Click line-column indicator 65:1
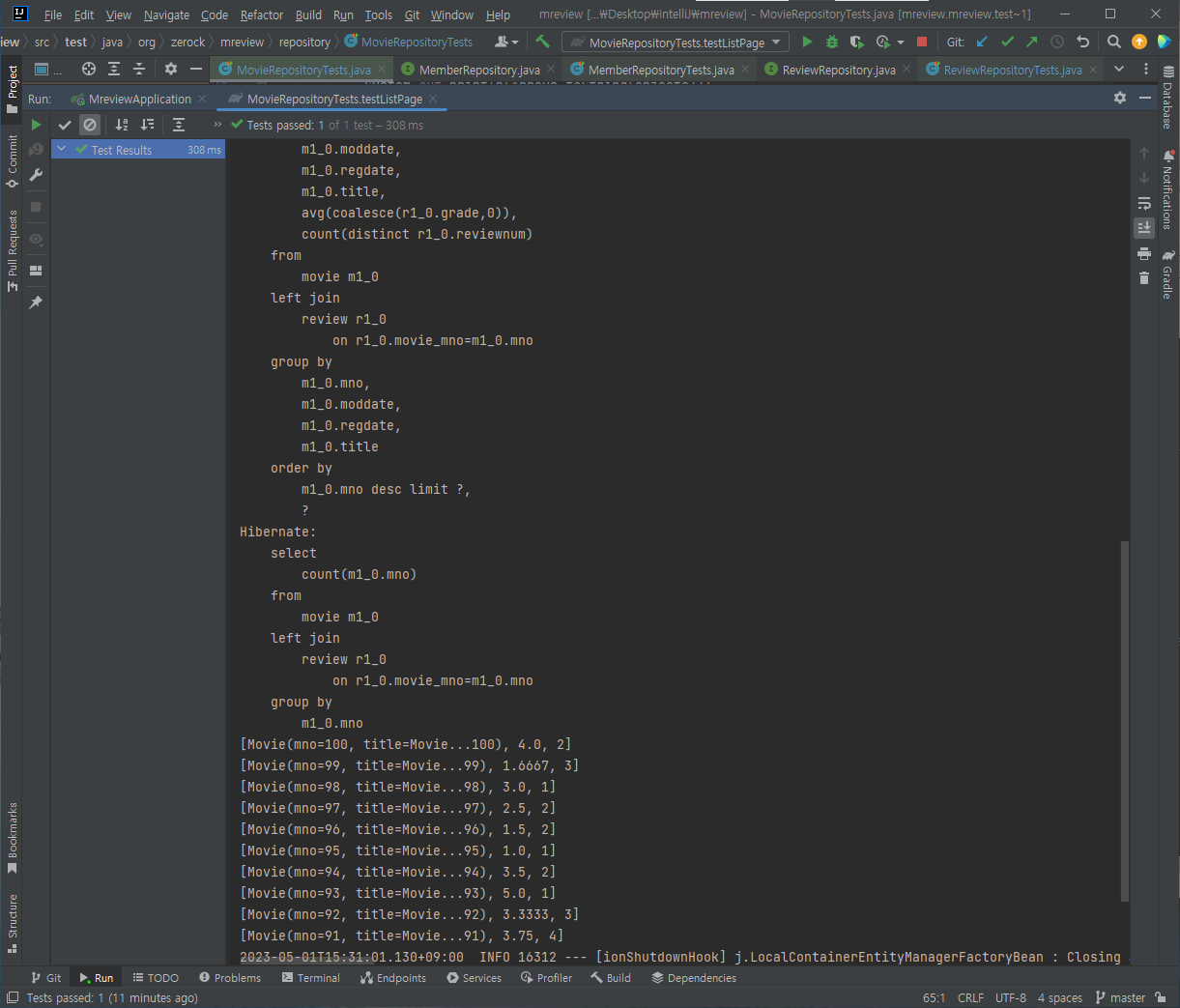This screenshot has height=1008, width=1180. 934,997
